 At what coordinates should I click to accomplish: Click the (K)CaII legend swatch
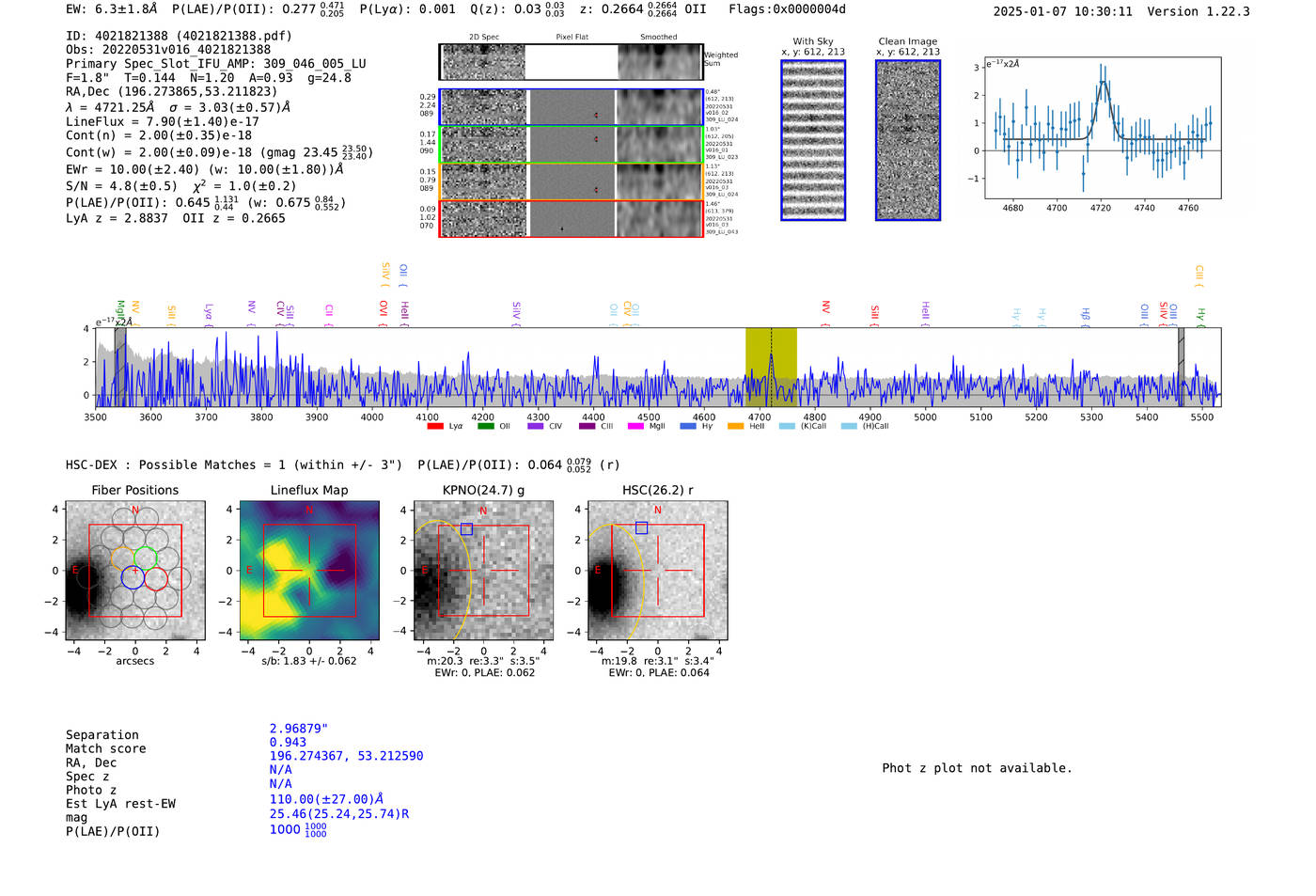click(787, 426)
